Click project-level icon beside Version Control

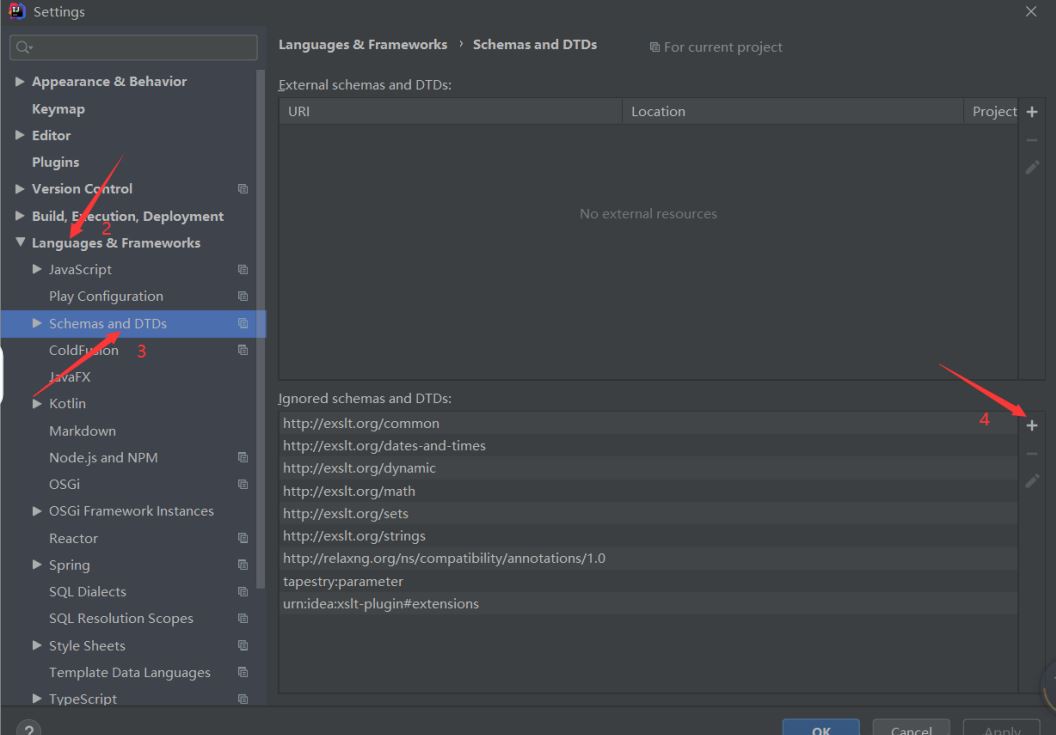pyautogui.click(x=242, y=189)
